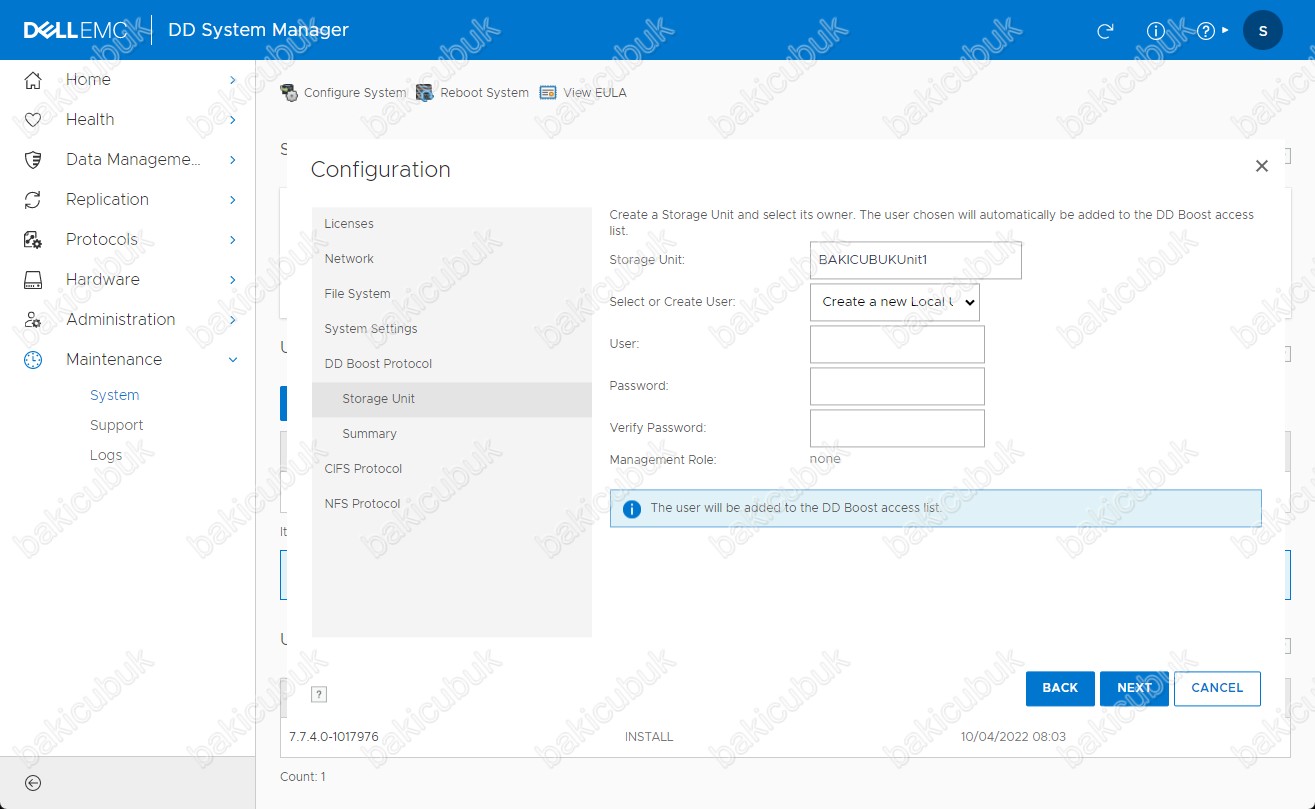Click the View EULA toolbar item
Screen dimensions: 1315x809
pos(583,93)
